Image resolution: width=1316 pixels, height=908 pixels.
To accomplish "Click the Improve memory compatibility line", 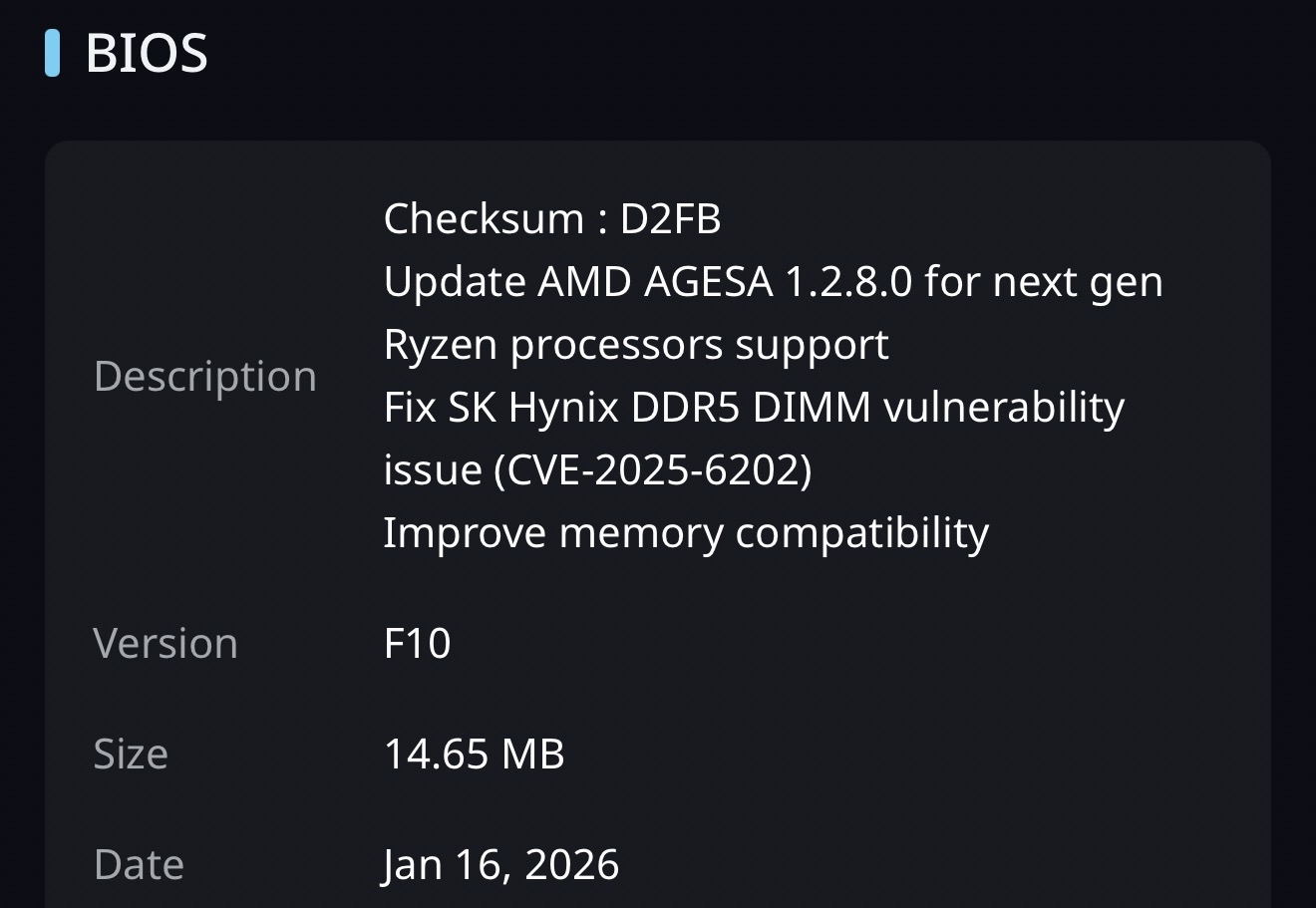I will tap(686, 533).
